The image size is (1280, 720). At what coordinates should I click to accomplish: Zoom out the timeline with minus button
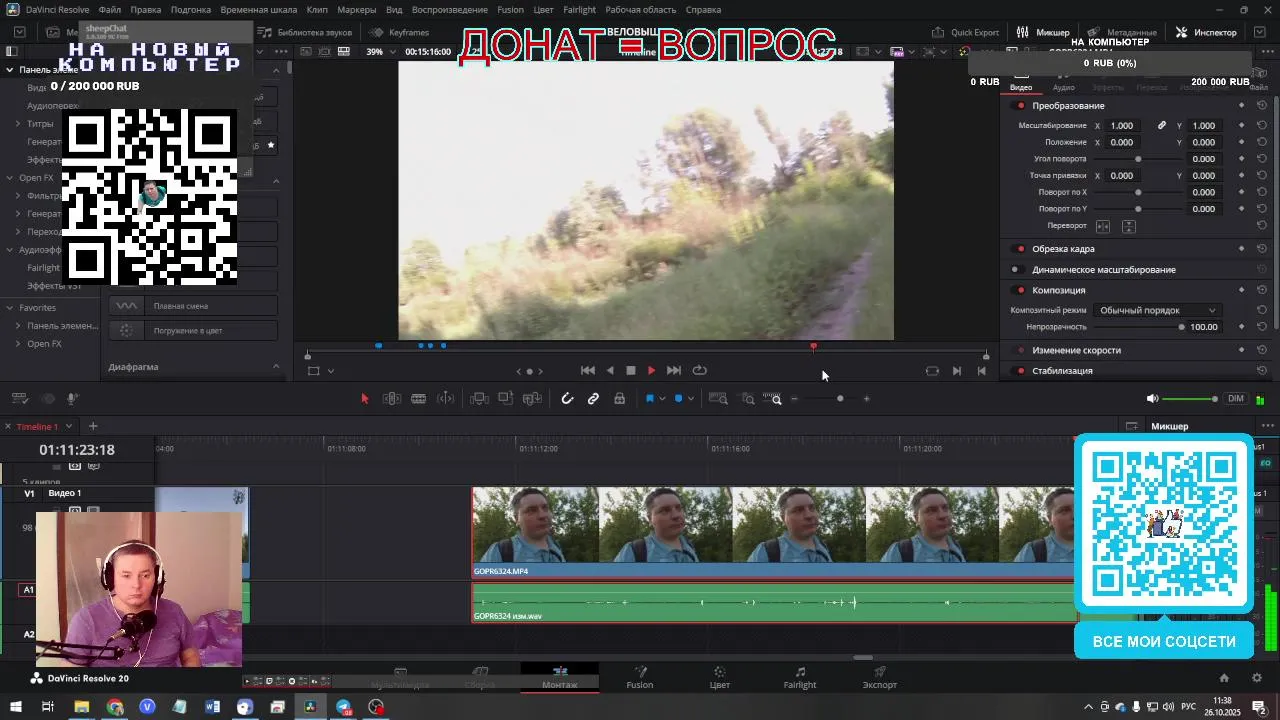795,399
